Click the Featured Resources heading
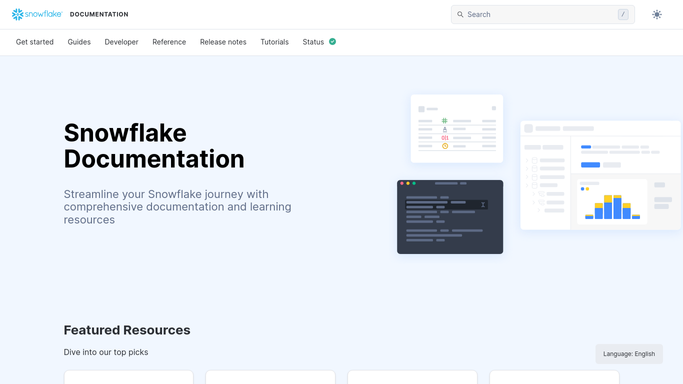Screen dimensions: 683x384 coord(127,330)
